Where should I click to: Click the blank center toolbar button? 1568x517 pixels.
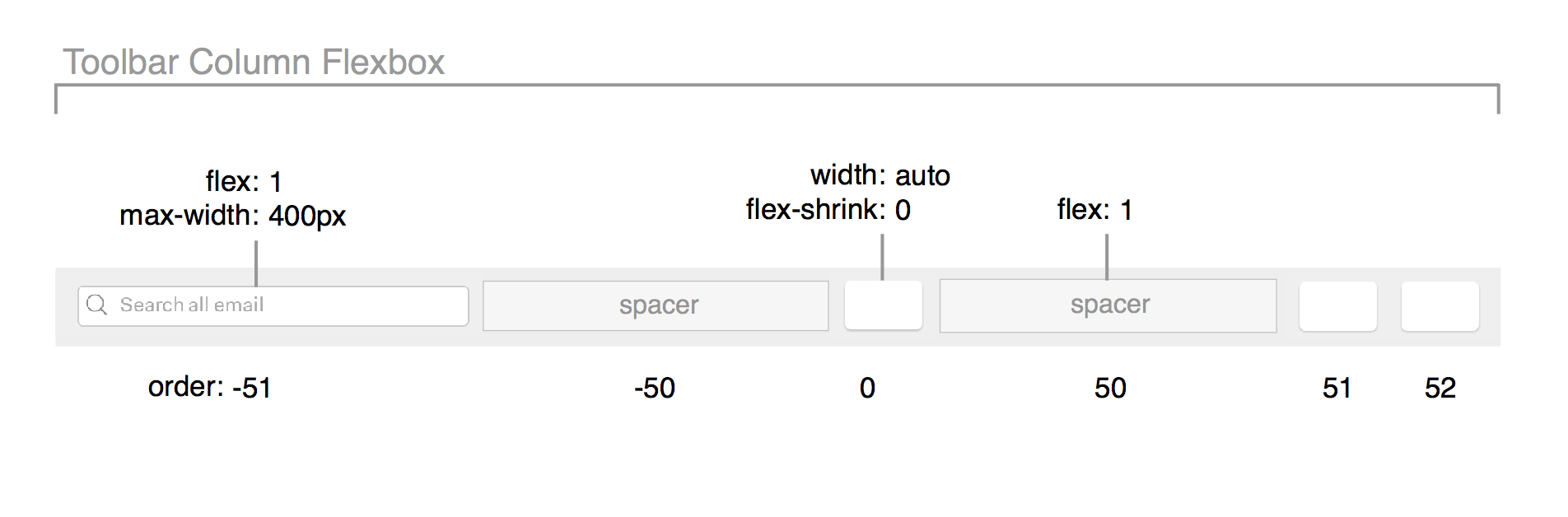click(x=884, y=305)
